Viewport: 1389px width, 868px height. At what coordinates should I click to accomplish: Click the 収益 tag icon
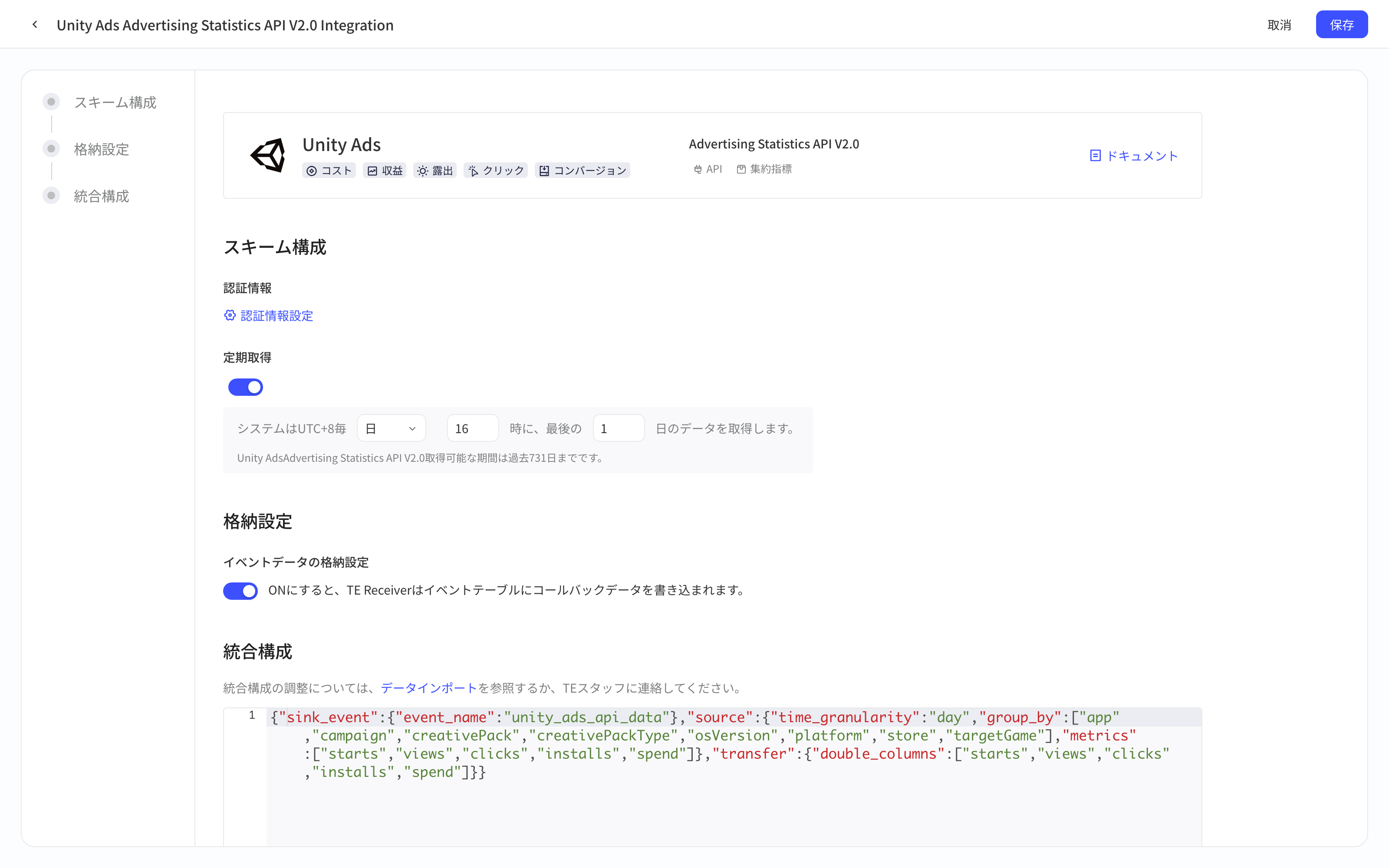tap(372, 171)
